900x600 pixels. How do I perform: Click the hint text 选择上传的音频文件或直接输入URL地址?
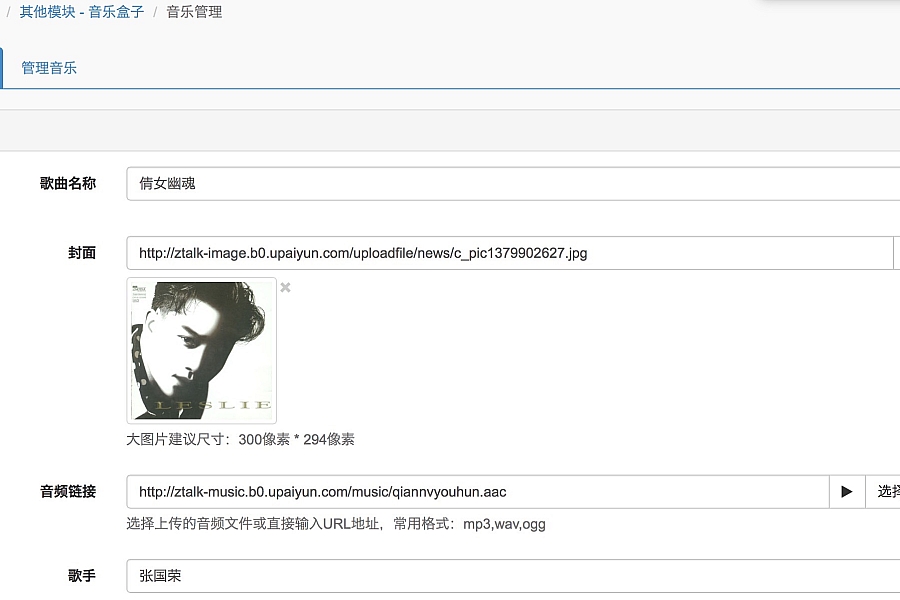coord(253,524)
